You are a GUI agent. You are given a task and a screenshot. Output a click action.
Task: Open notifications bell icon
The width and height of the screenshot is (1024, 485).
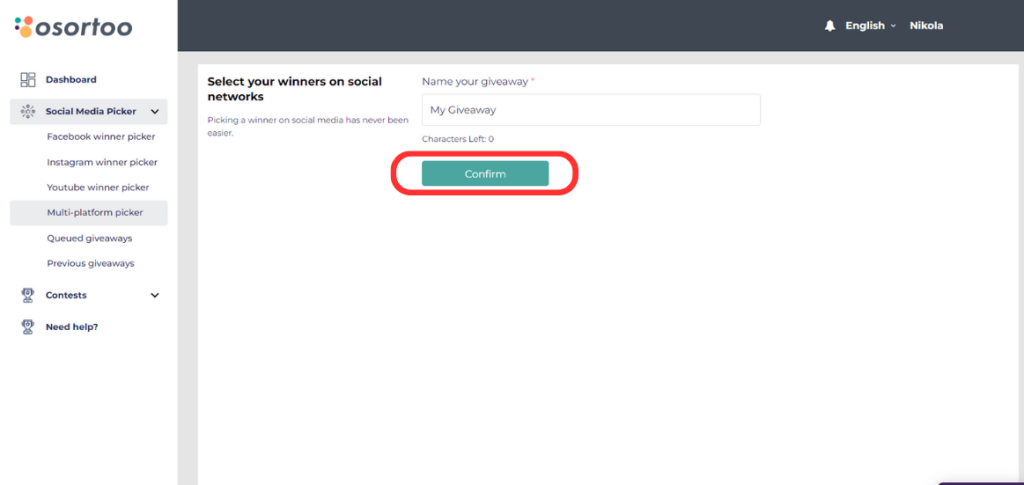pyautogui.click(x=830, y=26)
